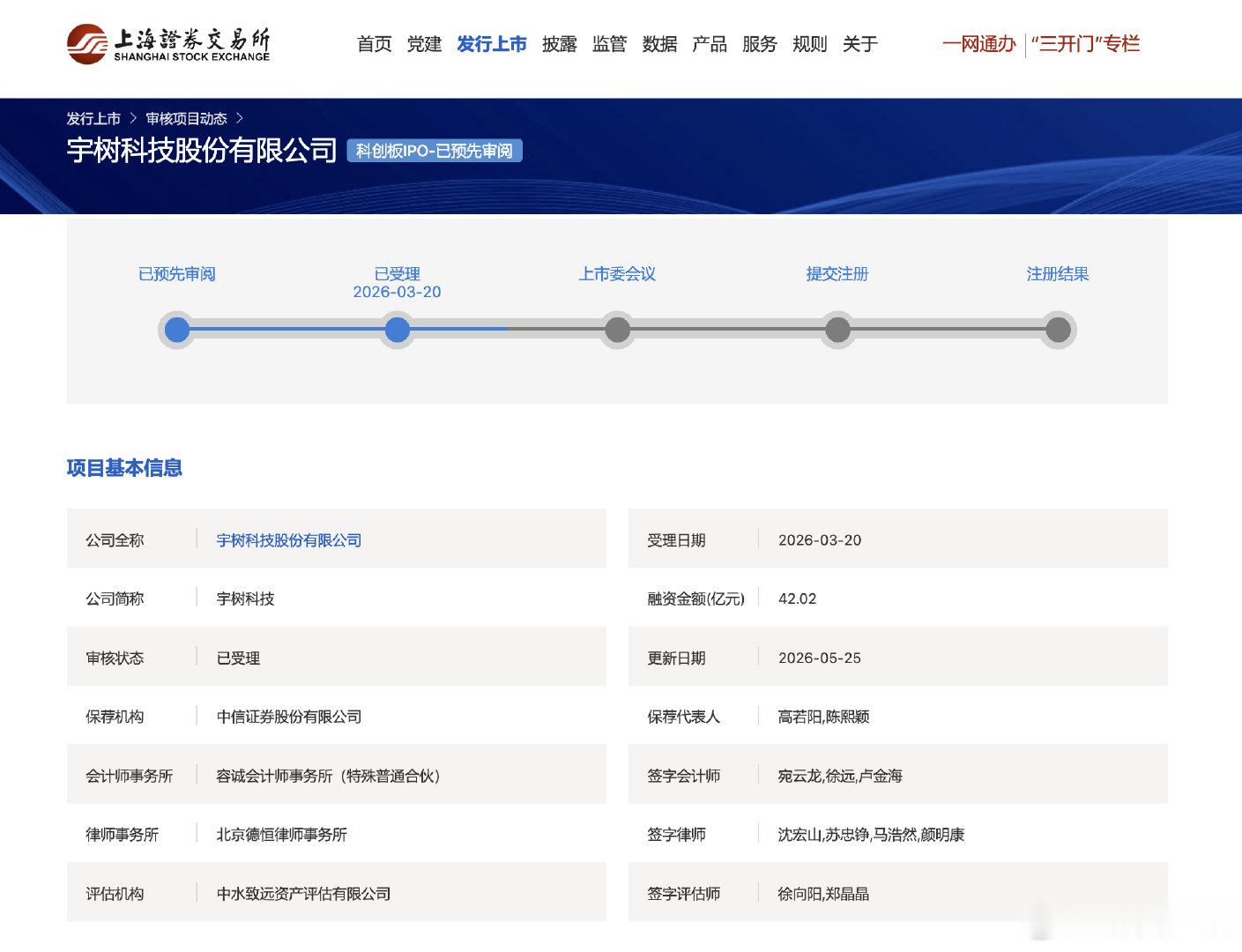Click the 提交注册 stage label
The image size is (1242, 952).
837,274
